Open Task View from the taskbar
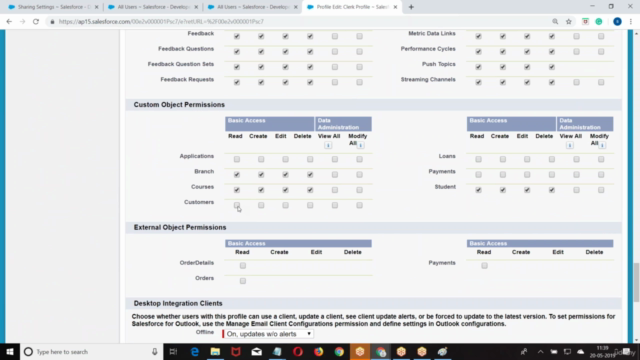This screenshot has height=360, width=640. 173,351
